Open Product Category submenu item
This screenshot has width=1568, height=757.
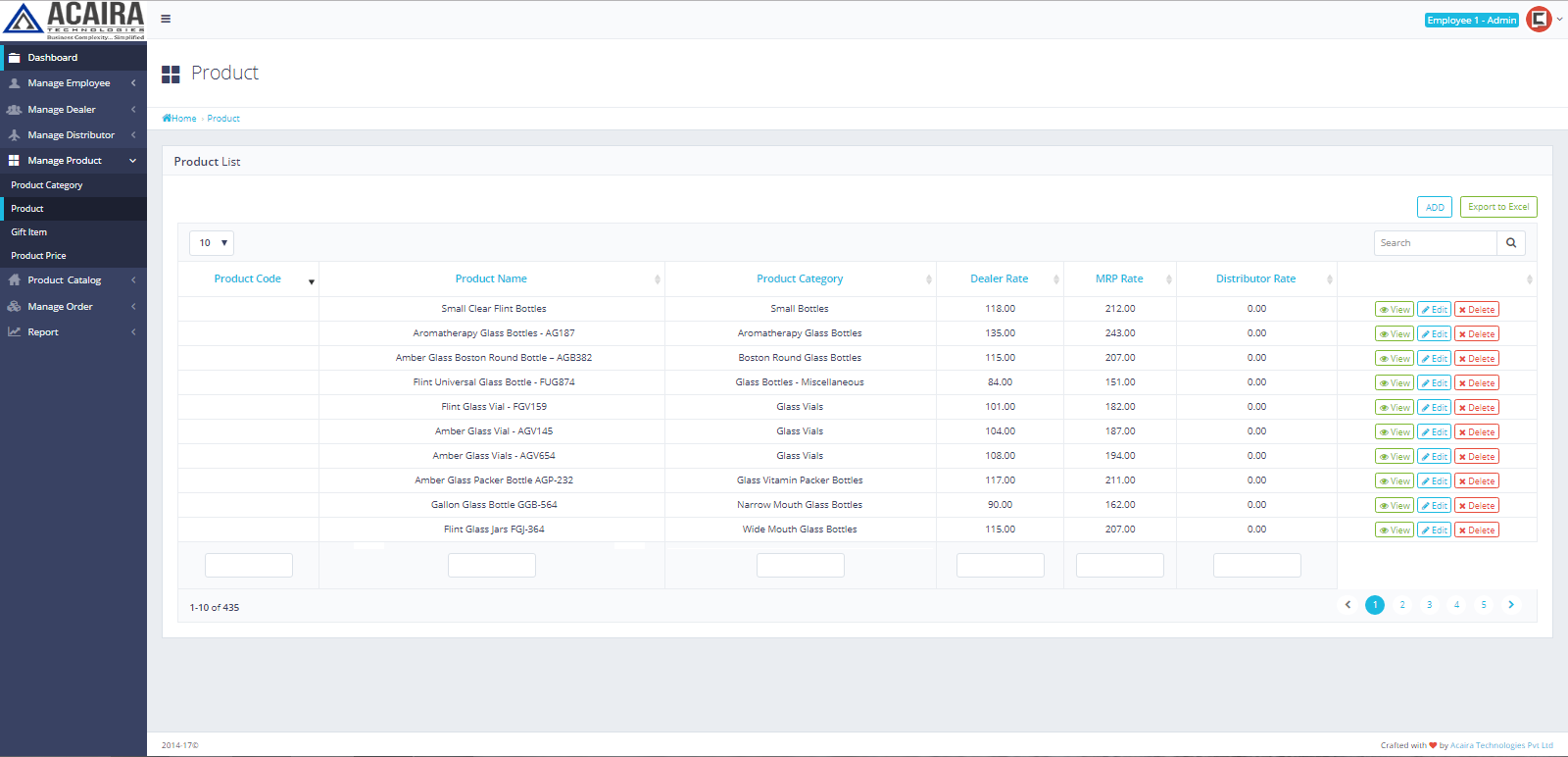[x=47, y=185]
